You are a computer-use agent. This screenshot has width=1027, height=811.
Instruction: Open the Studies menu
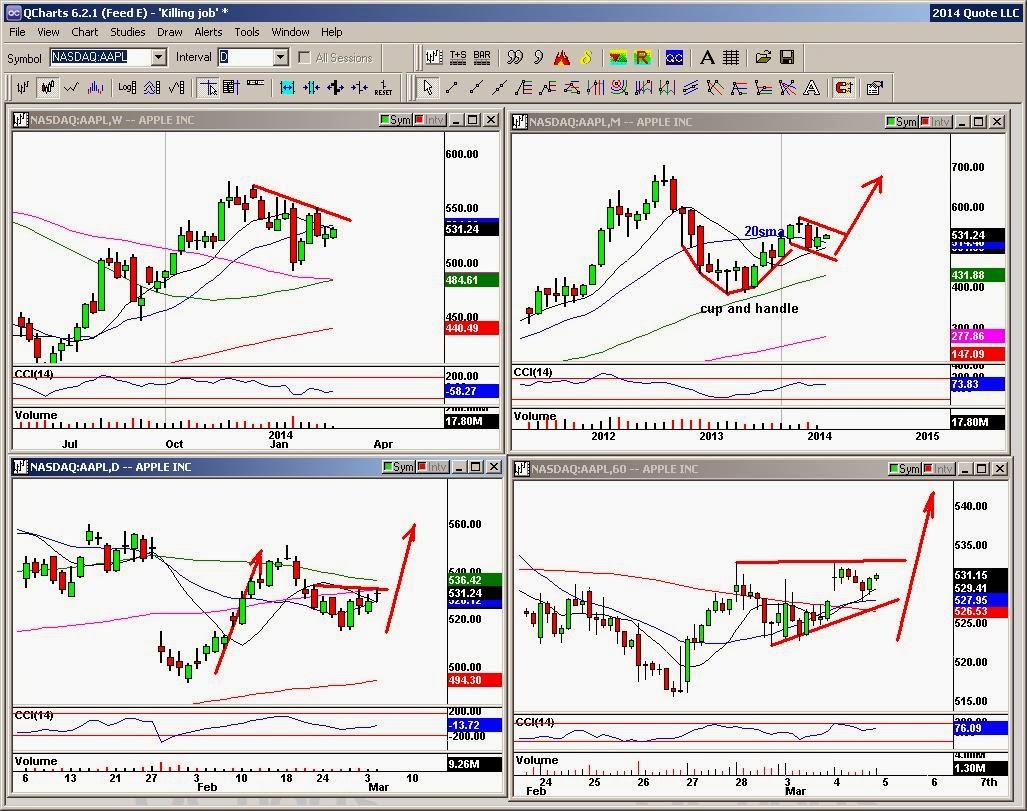click(128, 32)
